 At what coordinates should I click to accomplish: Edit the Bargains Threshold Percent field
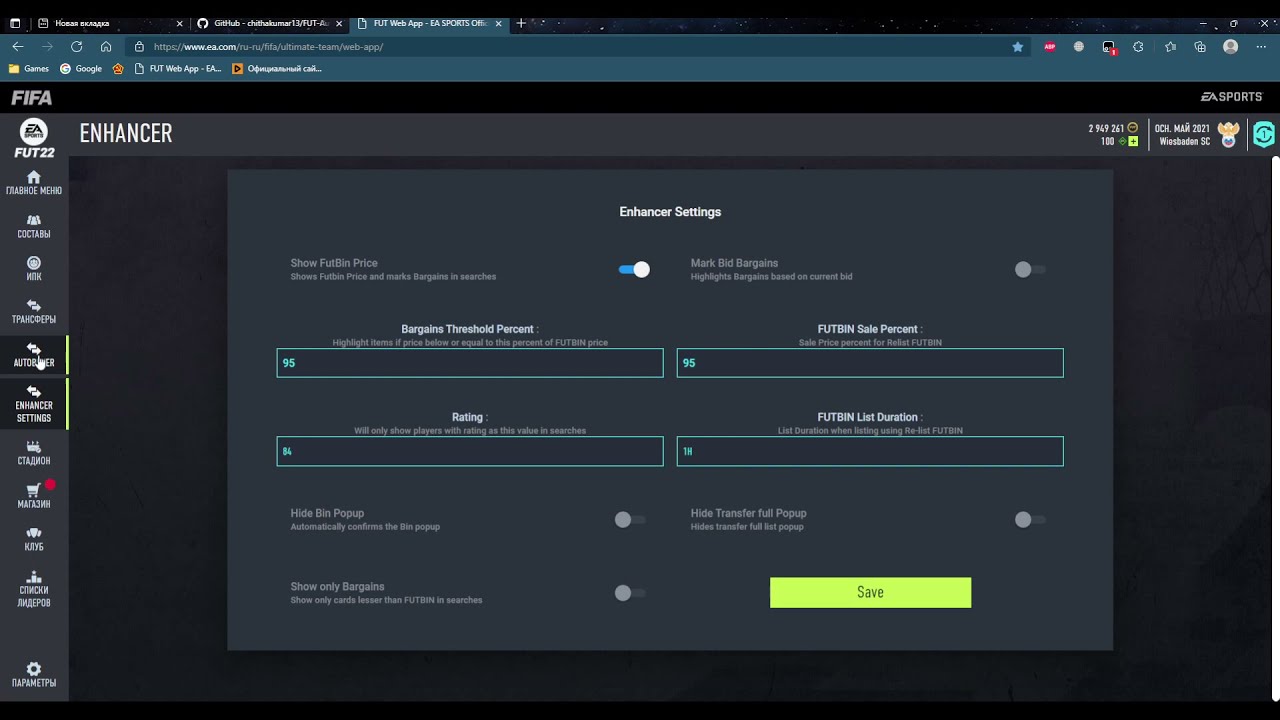pyautogui.click(x=470, y=363)
